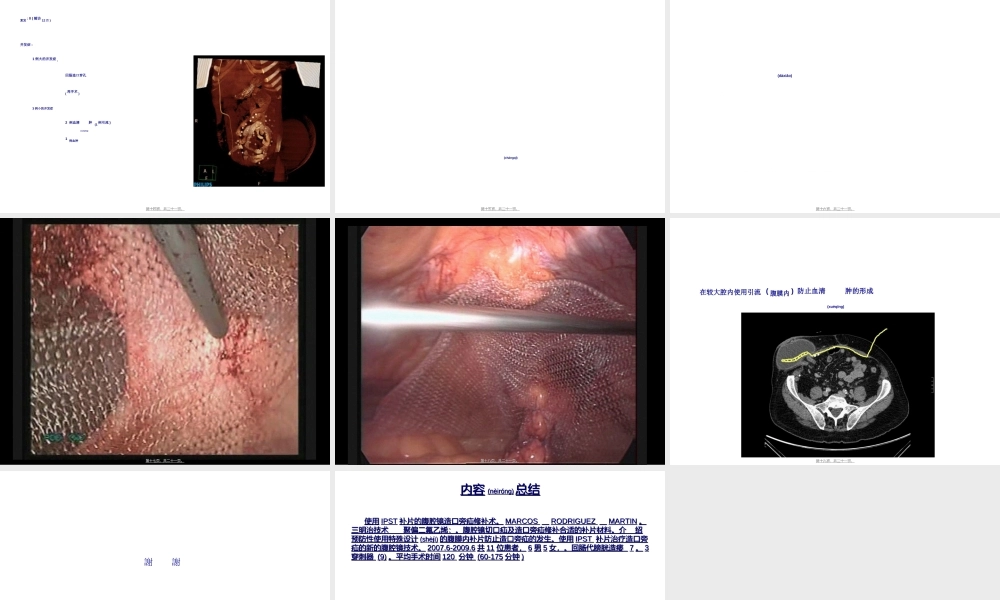
Task: Click the 内容总结 title heading
Action: [x=500, y=490]
